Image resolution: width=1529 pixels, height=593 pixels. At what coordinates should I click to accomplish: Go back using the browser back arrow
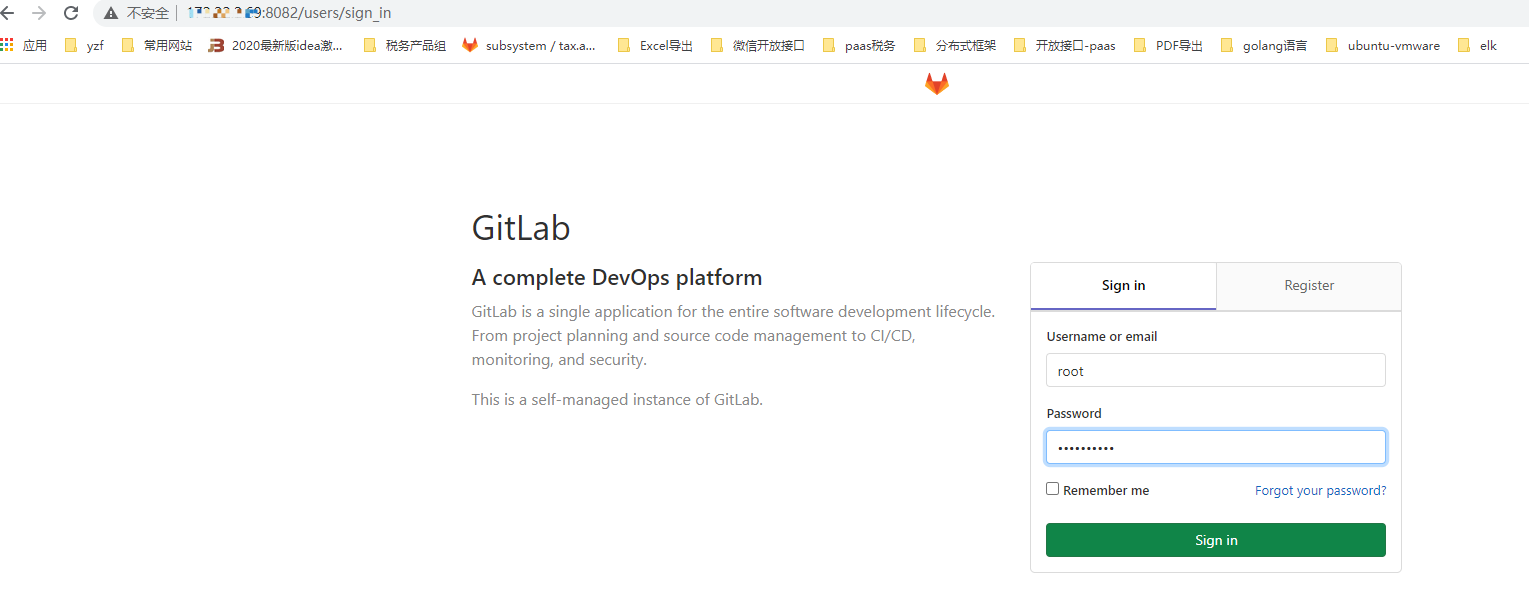8,13
